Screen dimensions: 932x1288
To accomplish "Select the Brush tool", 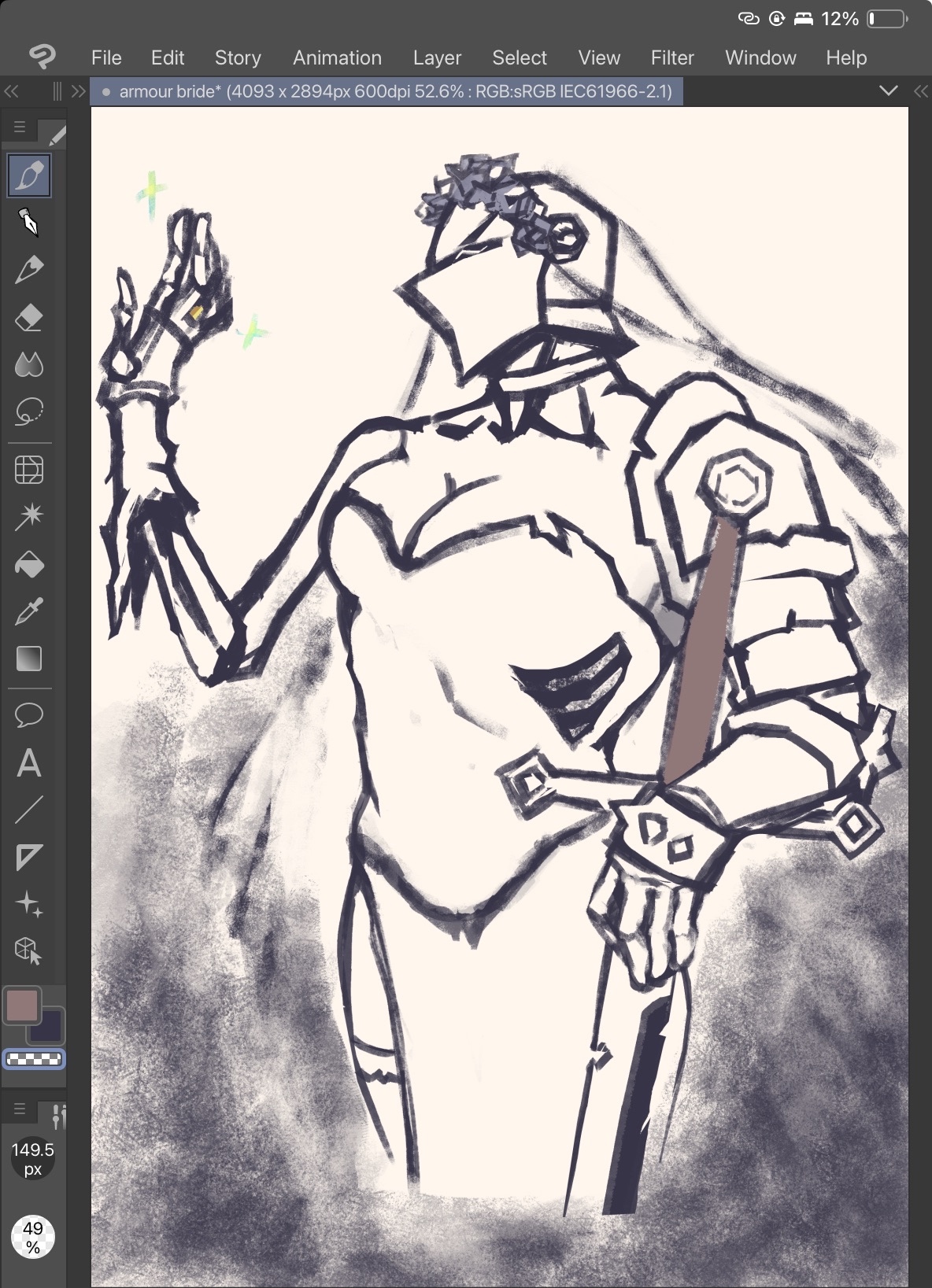I will pos(29,175).
